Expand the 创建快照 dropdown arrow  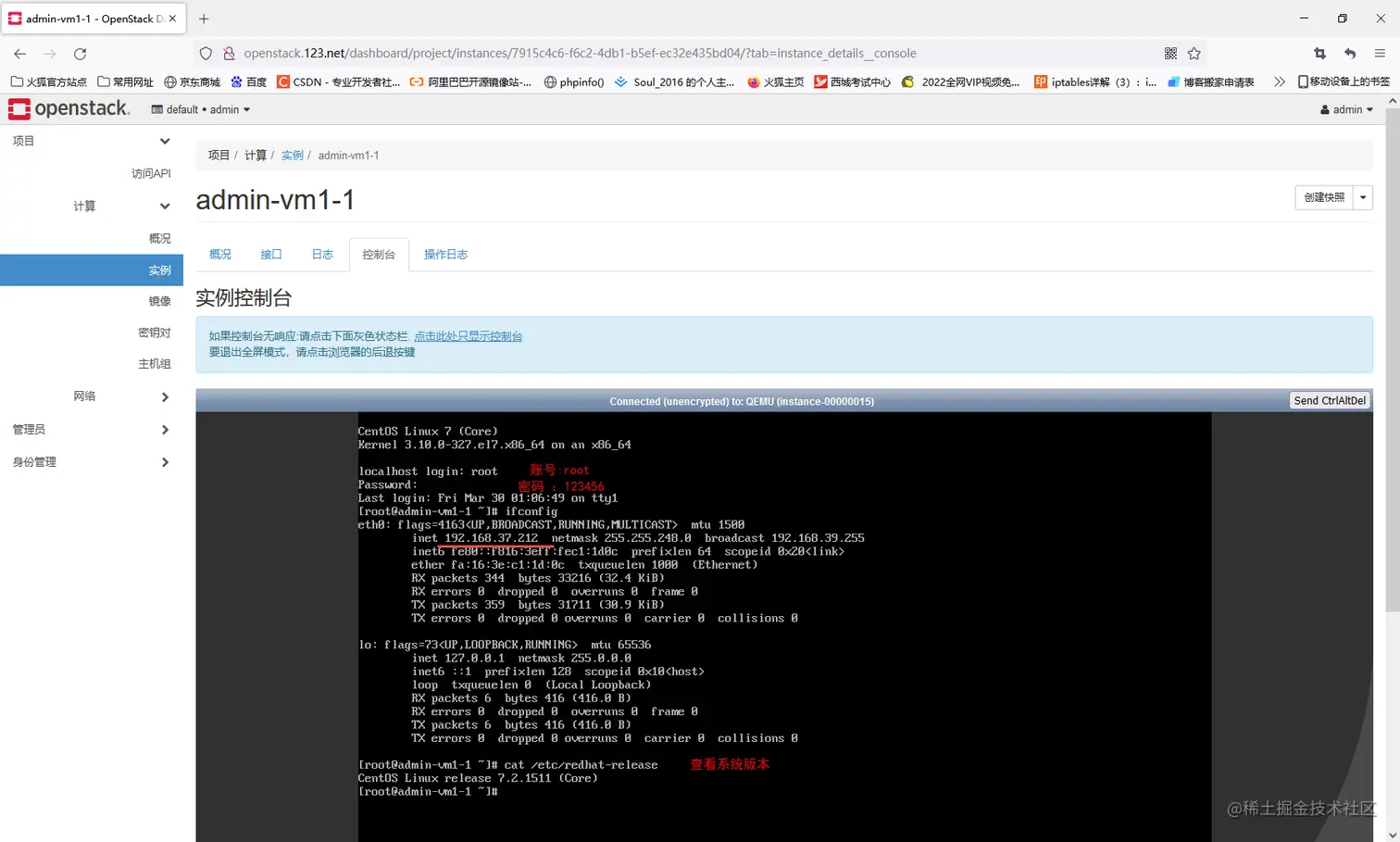pos(1363,197)
